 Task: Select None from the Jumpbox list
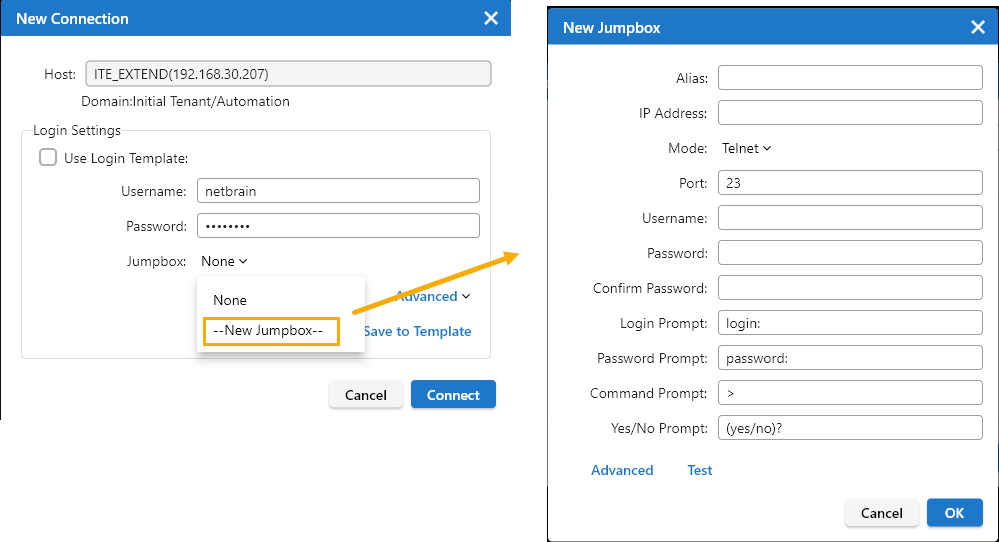(x=230, y=300)
